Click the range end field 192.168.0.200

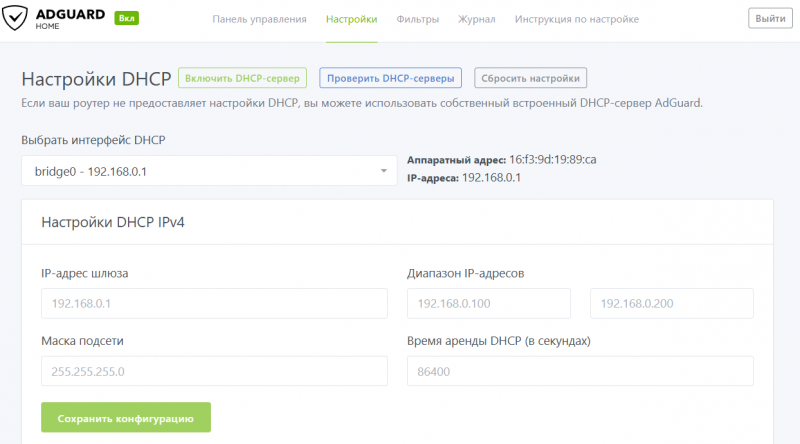[671, 304]
